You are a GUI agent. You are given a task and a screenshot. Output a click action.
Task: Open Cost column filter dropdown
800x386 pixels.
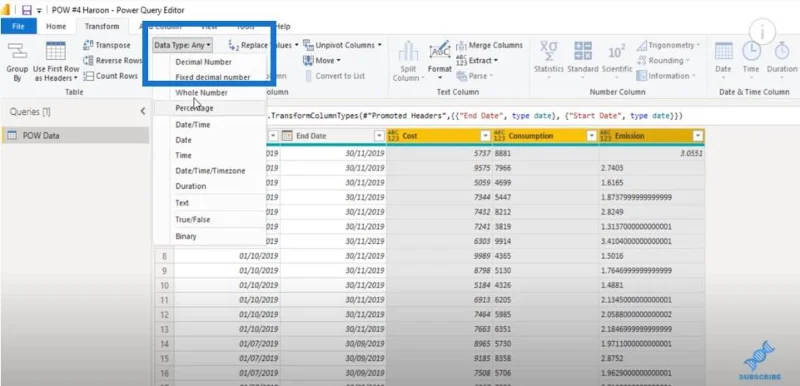click(485, 136)
